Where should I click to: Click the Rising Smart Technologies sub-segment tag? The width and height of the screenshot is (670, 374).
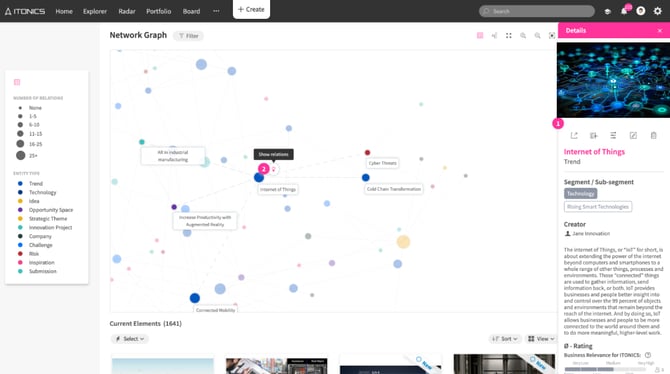598,207
